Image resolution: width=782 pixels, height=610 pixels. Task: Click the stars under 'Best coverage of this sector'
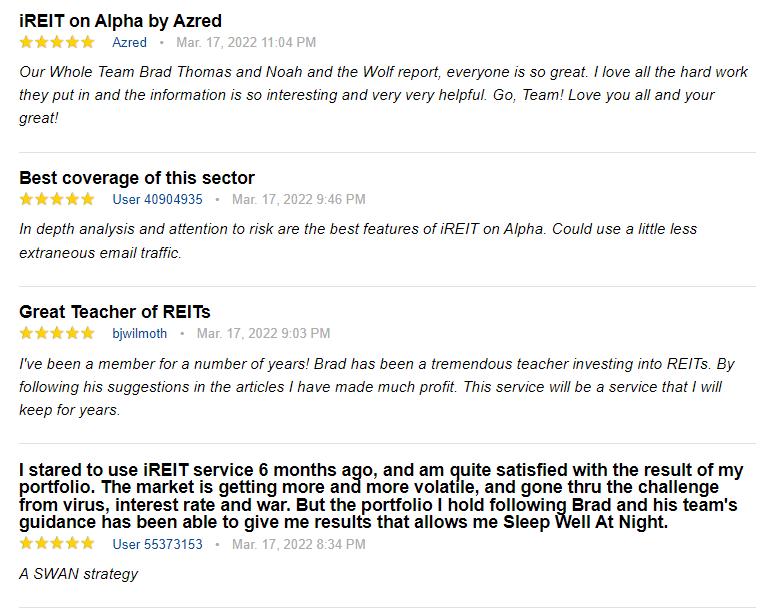point(57,199)
